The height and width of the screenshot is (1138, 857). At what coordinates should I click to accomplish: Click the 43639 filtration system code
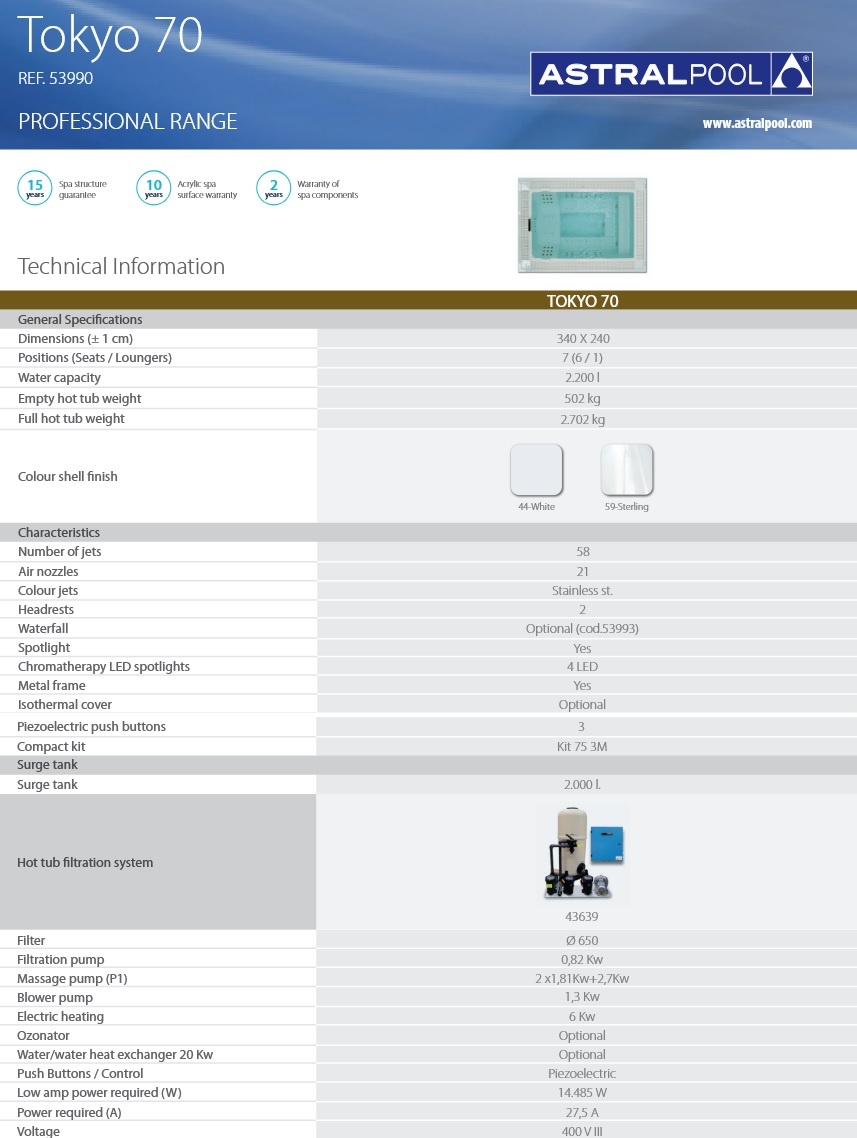[x=582, y=916]
